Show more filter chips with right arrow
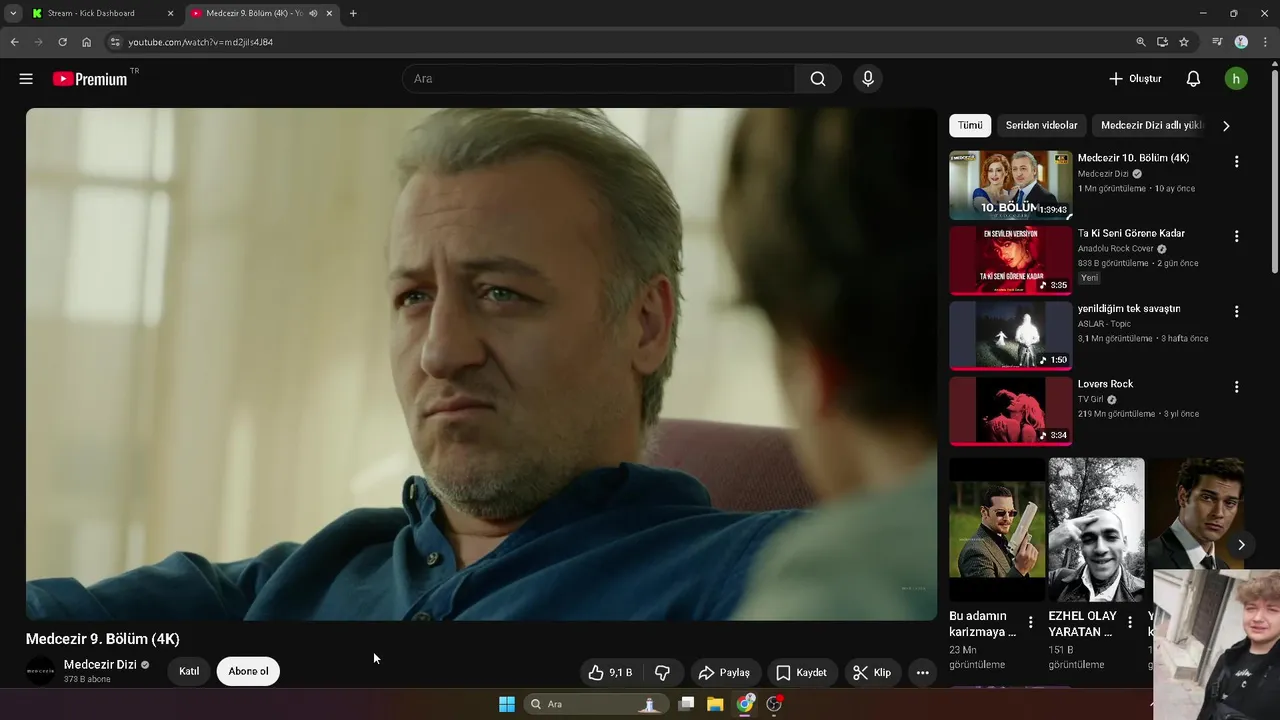1280x720 pixels. 1226,126
